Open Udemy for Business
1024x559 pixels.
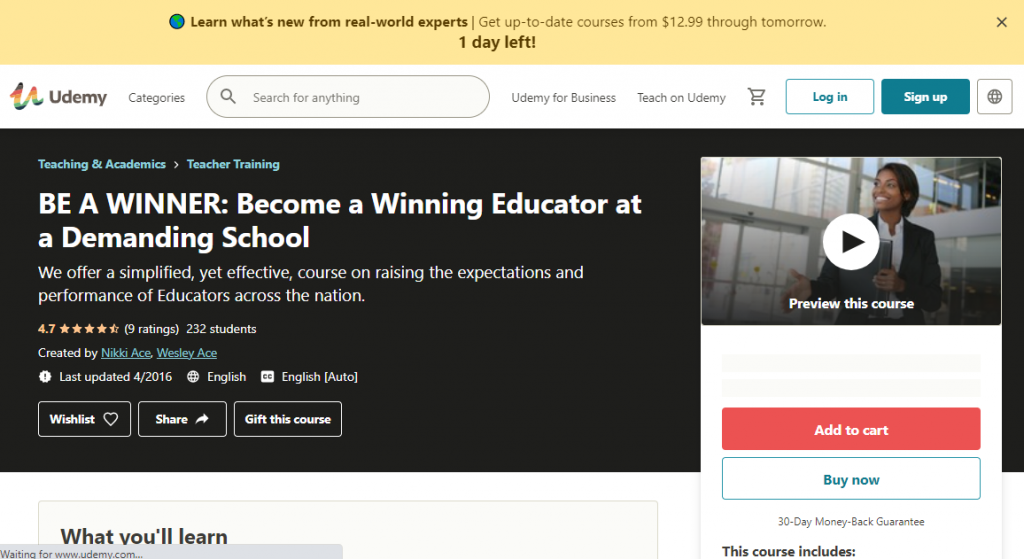563,98
